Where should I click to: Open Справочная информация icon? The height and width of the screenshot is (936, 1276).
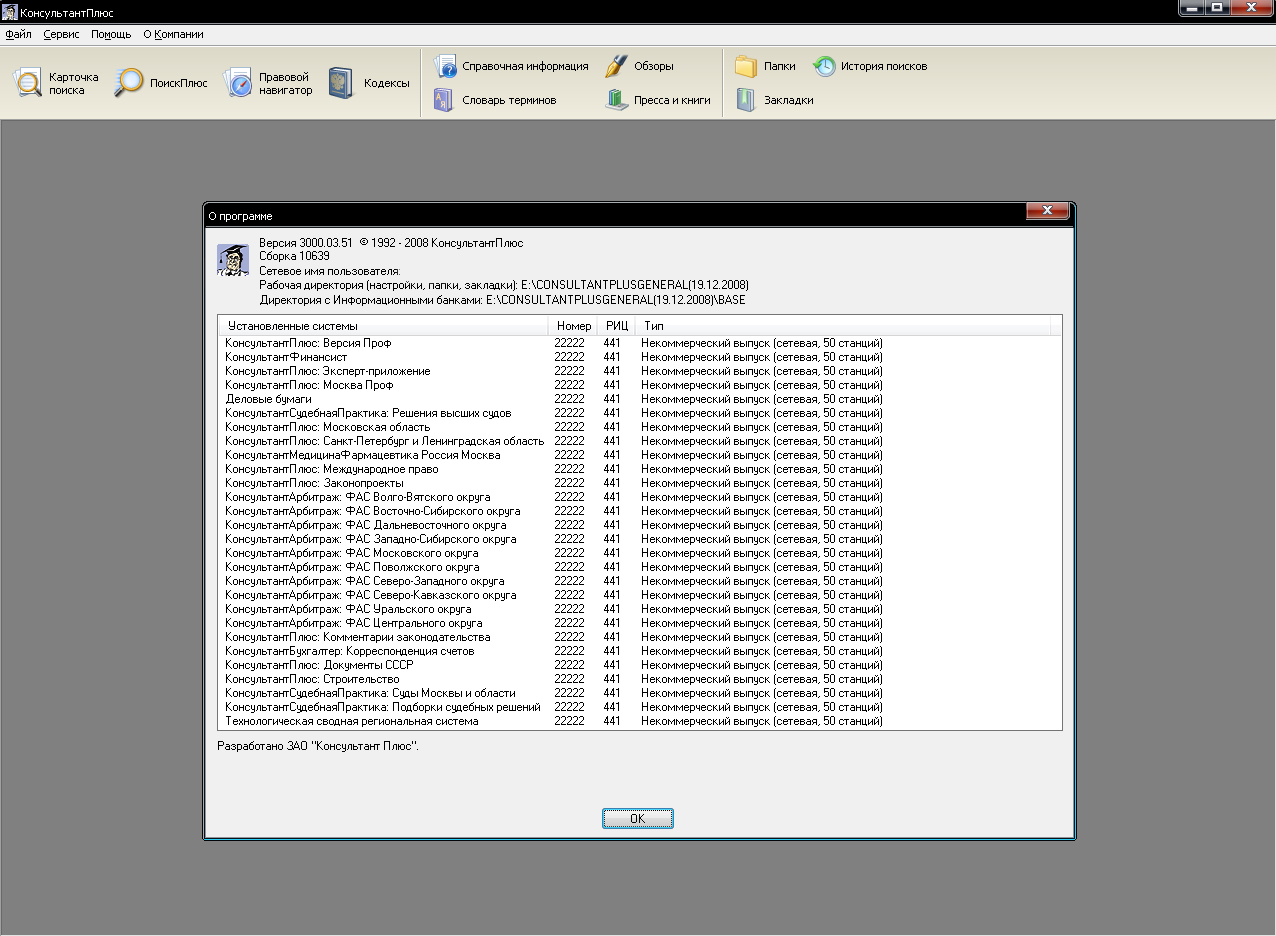(x=445, y=66)
